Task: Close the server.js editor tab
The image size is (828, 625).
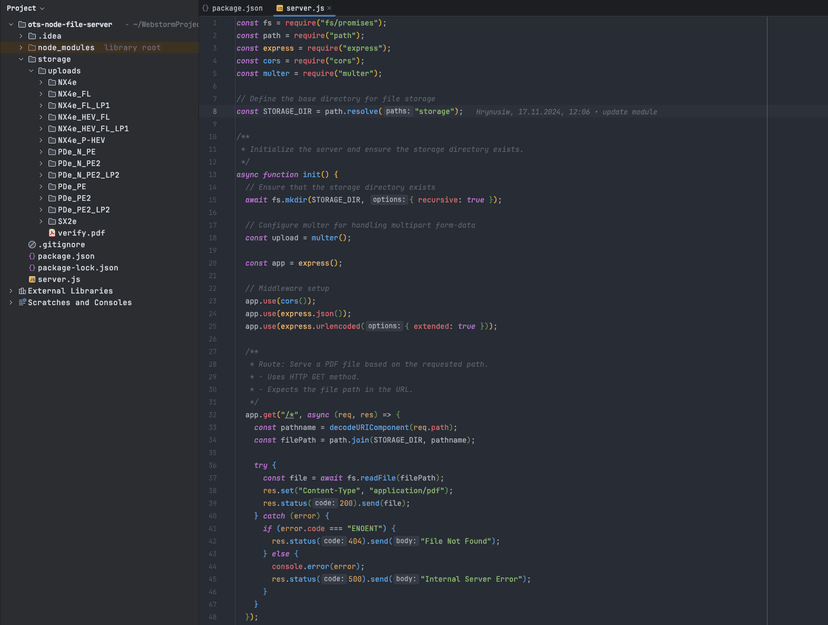Action: coord(329,8)
